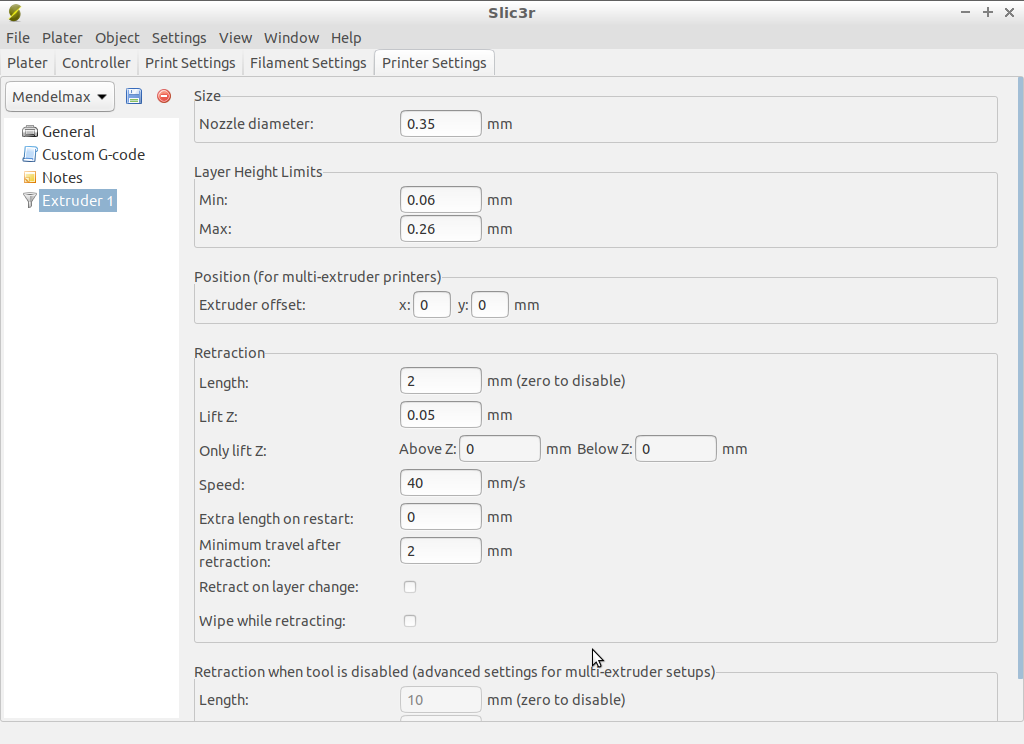This screenshot has height=744, width=1024.
Task: Click the Above Z input field
Action: [500, 449]
